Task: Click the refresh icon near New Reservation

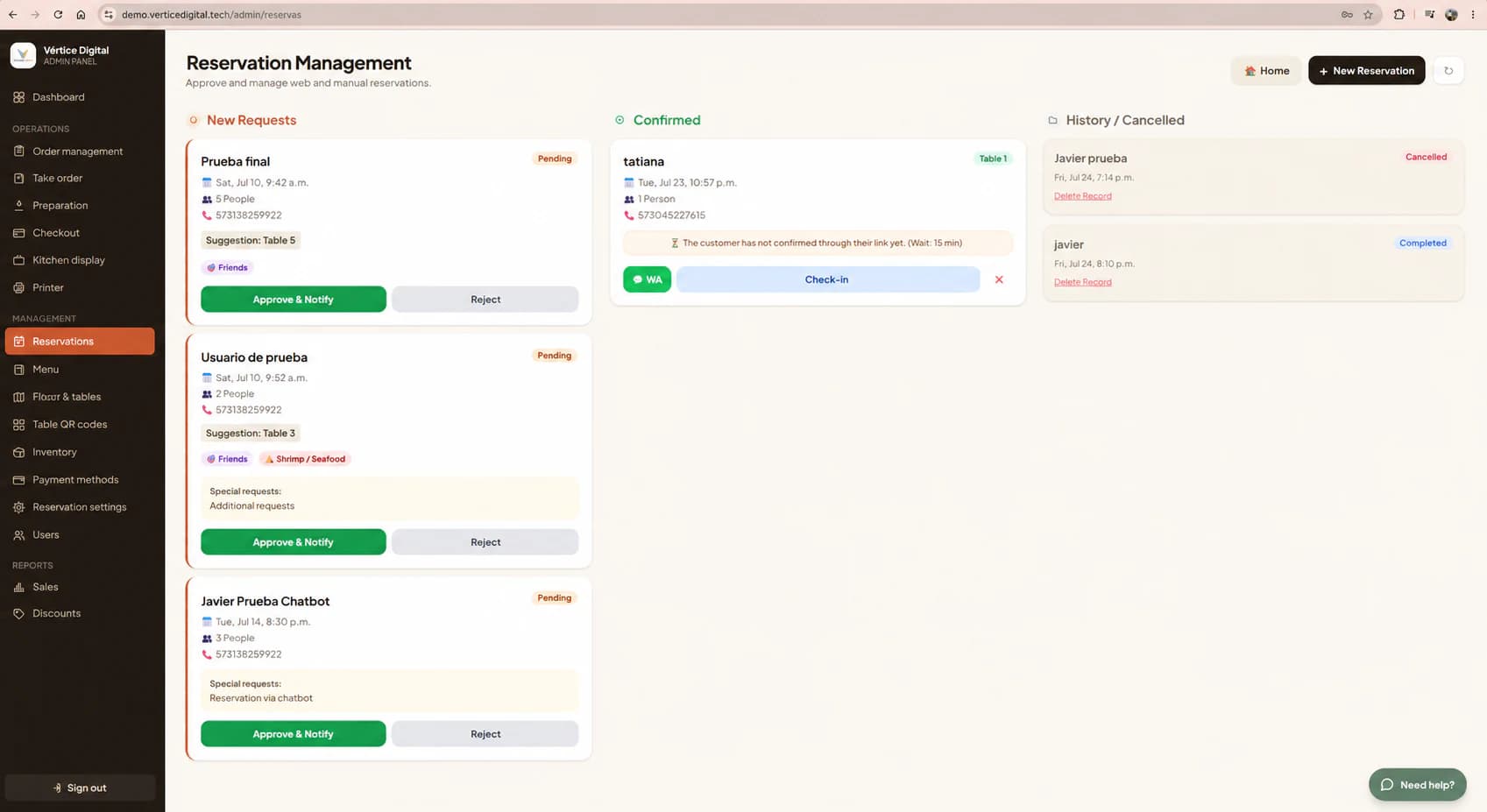Action: coord(1448,71)
